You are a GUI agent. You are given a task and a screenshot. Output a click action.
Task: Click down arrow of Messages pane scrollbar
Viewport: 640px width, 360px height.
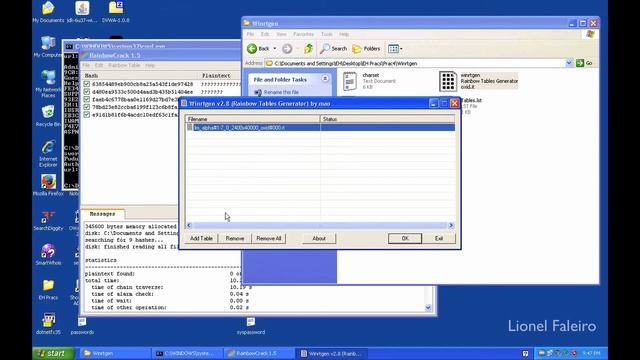tap(428, 308)
